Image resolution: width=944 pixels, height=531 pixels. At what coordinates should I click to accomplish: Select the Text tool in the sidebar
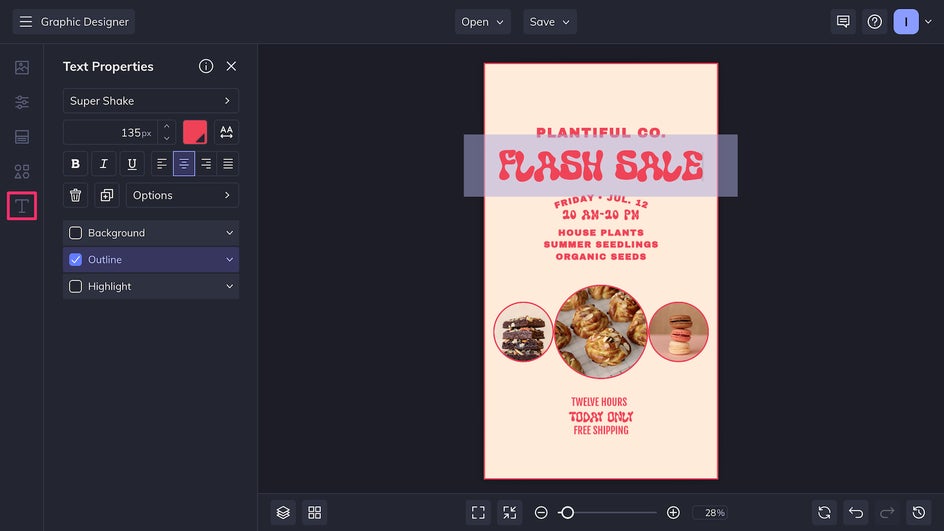point(22,206)
